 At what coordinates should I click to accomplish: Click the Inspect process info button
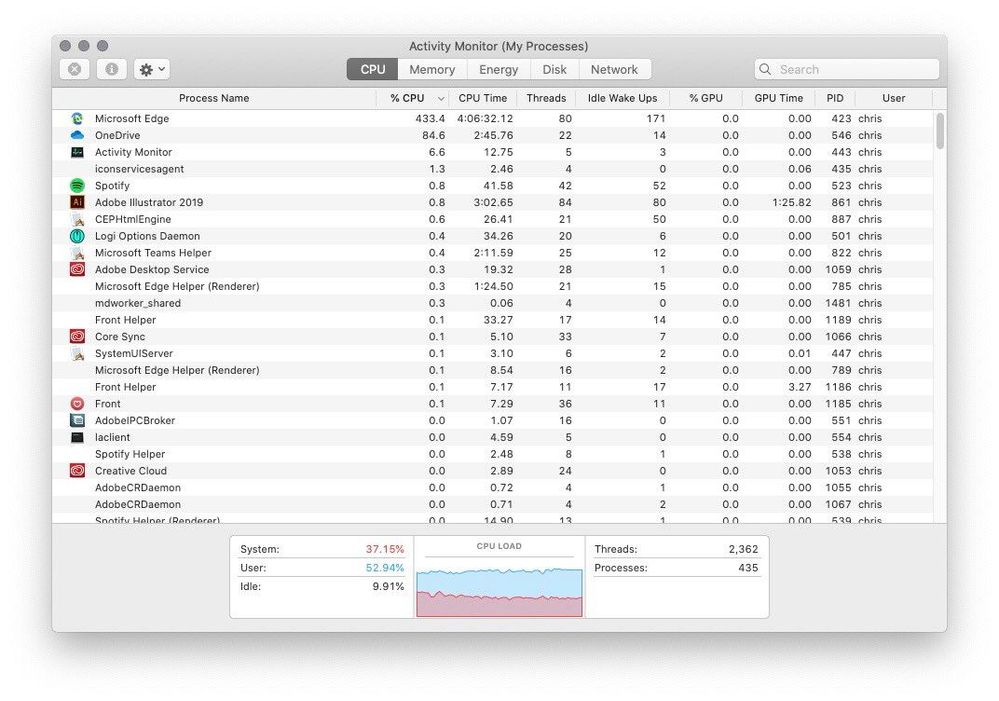[111, 69]
